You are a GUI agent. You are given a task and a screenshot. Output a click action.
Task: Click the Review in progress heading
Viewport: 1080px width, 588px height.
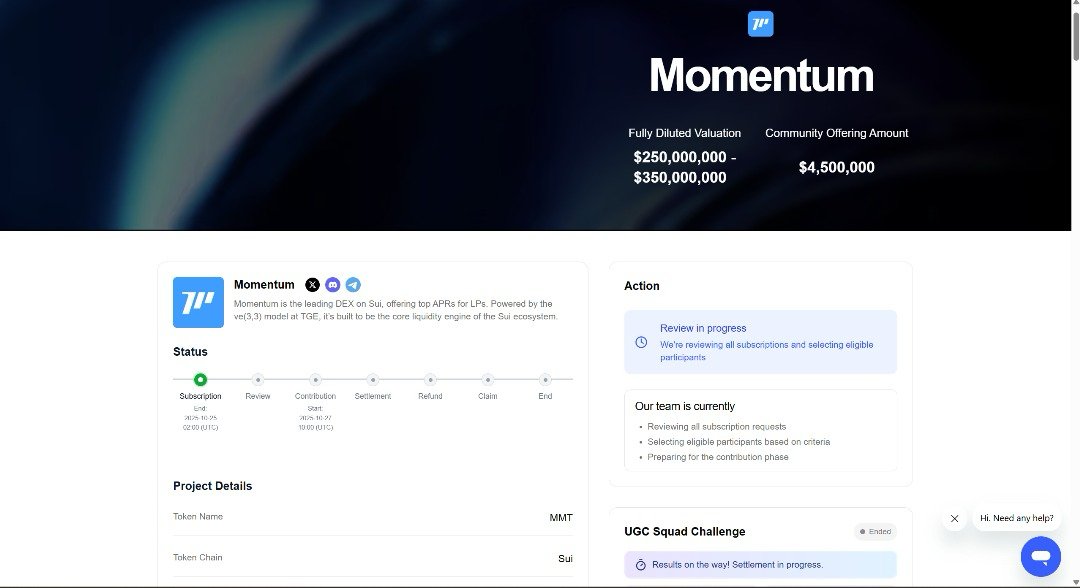click(702, 328)
